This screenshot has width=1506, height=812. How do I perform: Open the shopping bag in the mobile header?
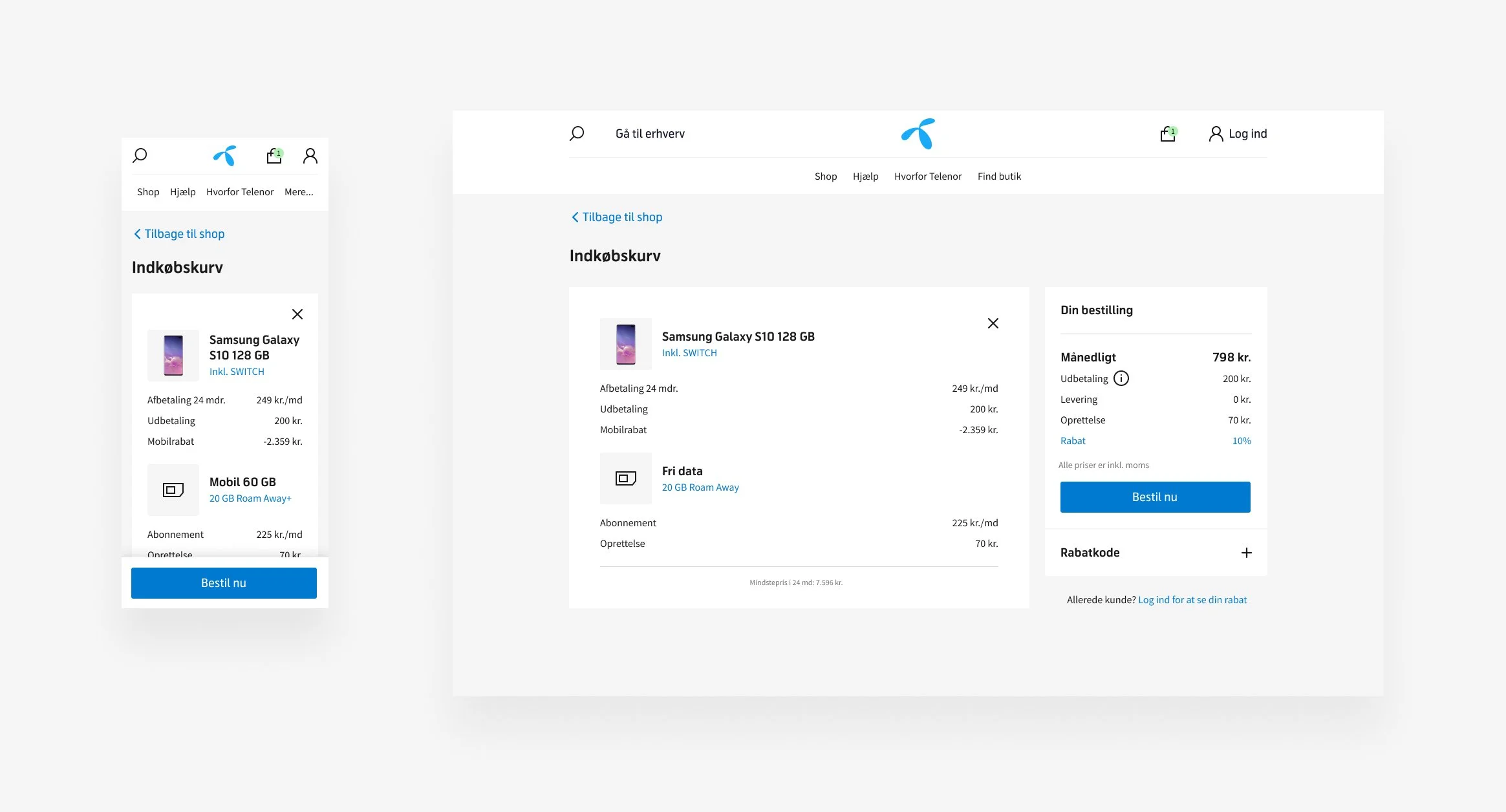pos(275,156)
